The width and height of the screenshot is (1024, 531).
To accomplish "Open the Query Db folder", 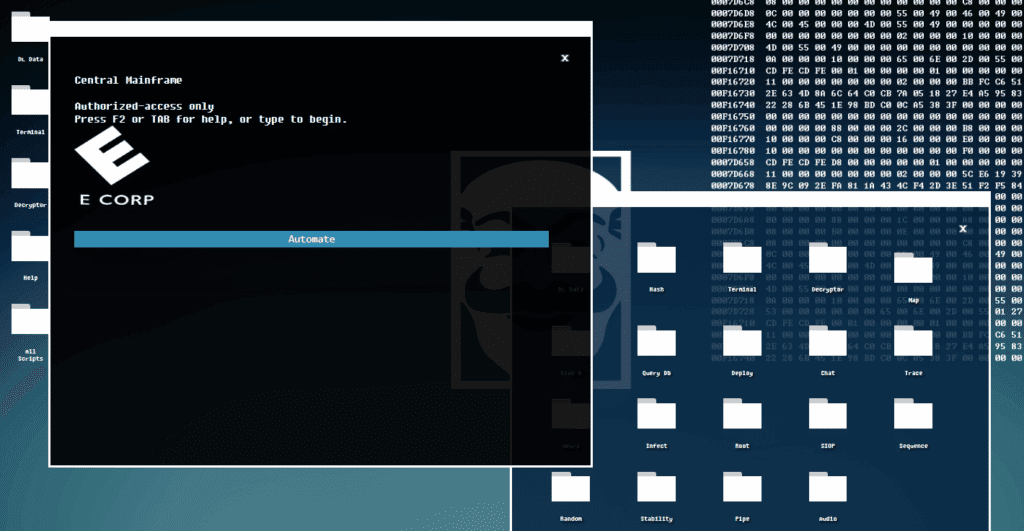I will pos(656,345).
